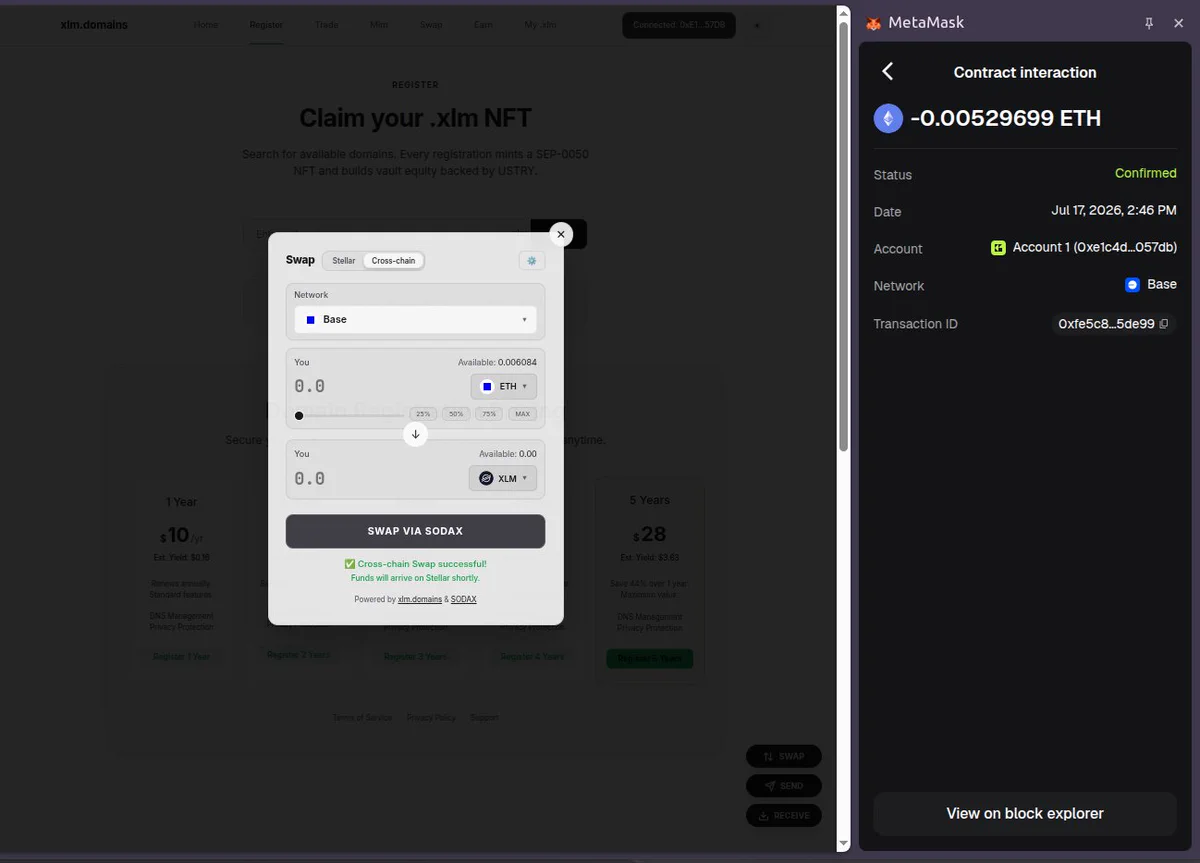Click the -0.00529699 ETH amount

pos(1005,118)
